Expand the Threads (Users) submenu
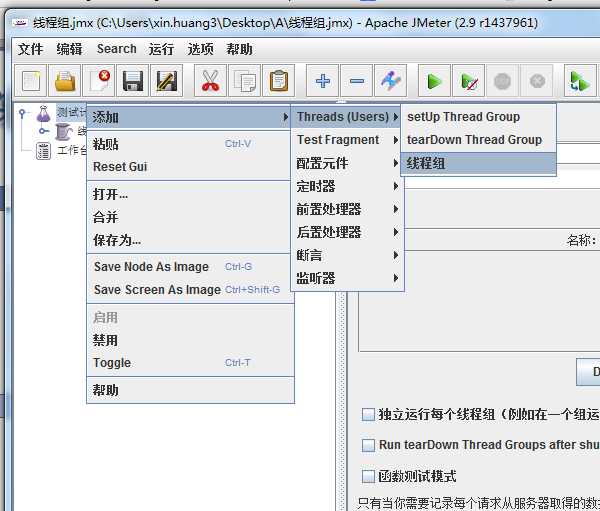Screen dimensions: 600x511 coord(346,117)
